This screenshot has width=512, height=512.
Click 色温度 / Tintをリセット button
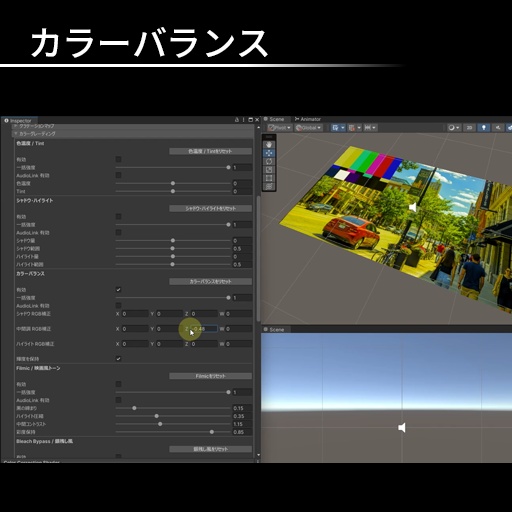coord(210,151)
